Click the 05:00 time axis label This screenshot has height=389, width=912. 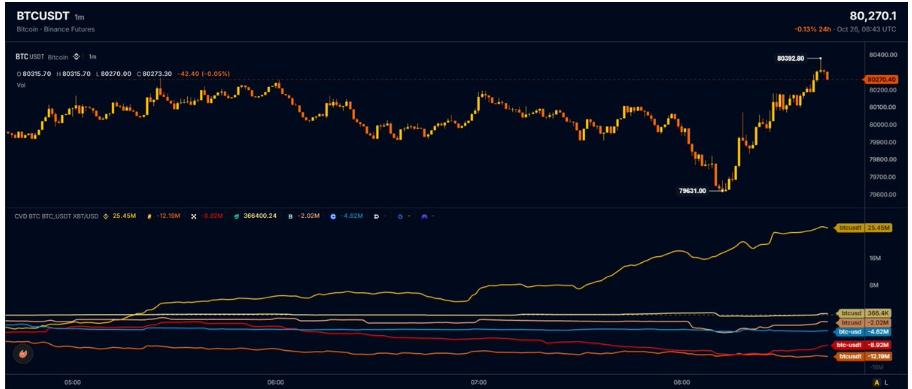73,383
